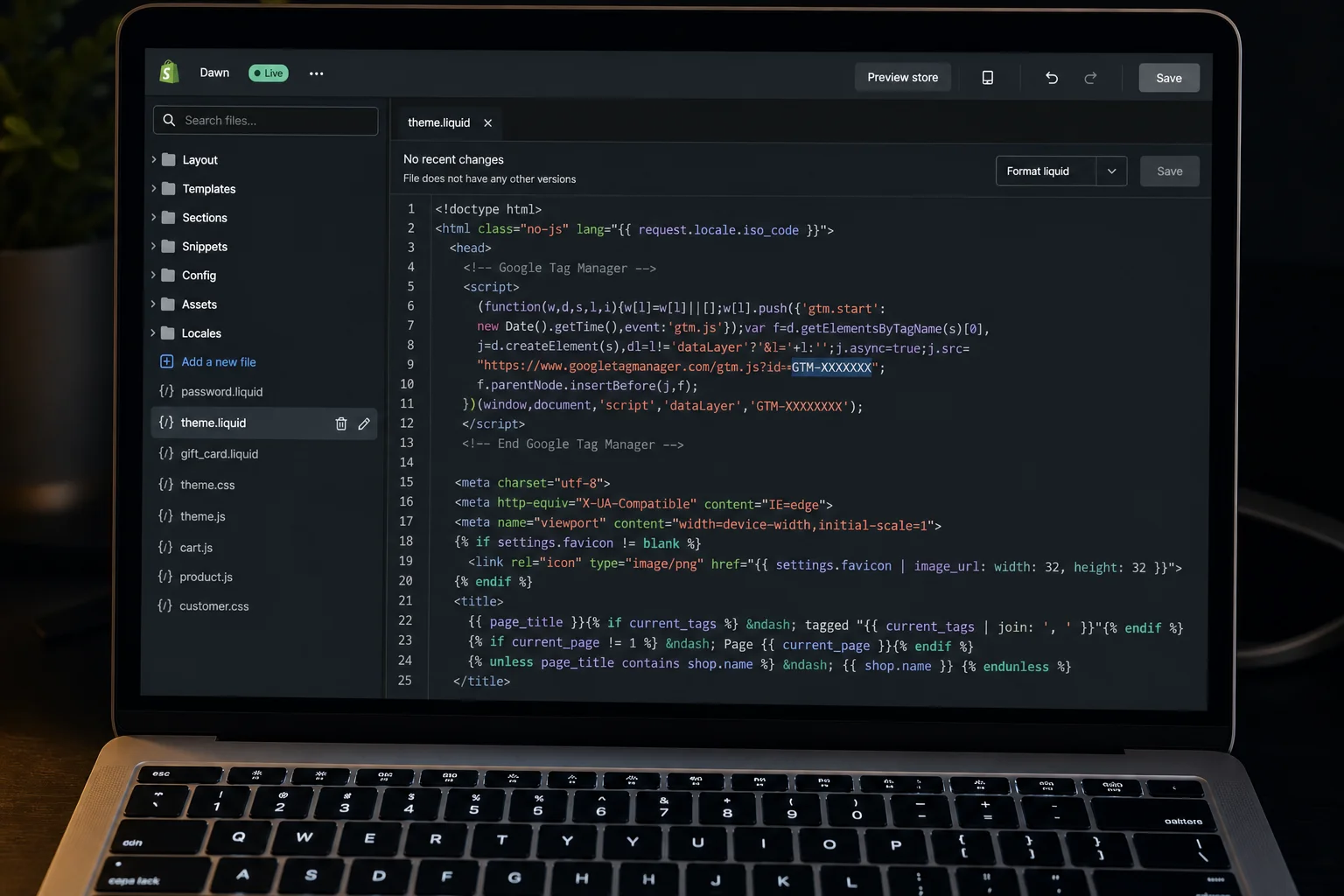This screenshot has width=1344, height=896.
Task: Click the redo arrow icon
Action: pos(1090,79)
